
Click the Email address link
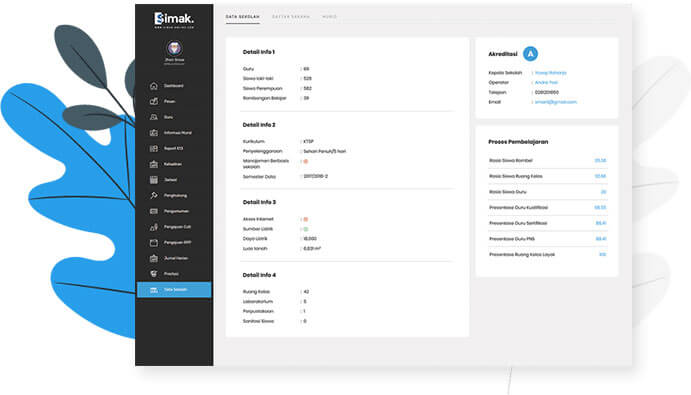pos(556,102)
